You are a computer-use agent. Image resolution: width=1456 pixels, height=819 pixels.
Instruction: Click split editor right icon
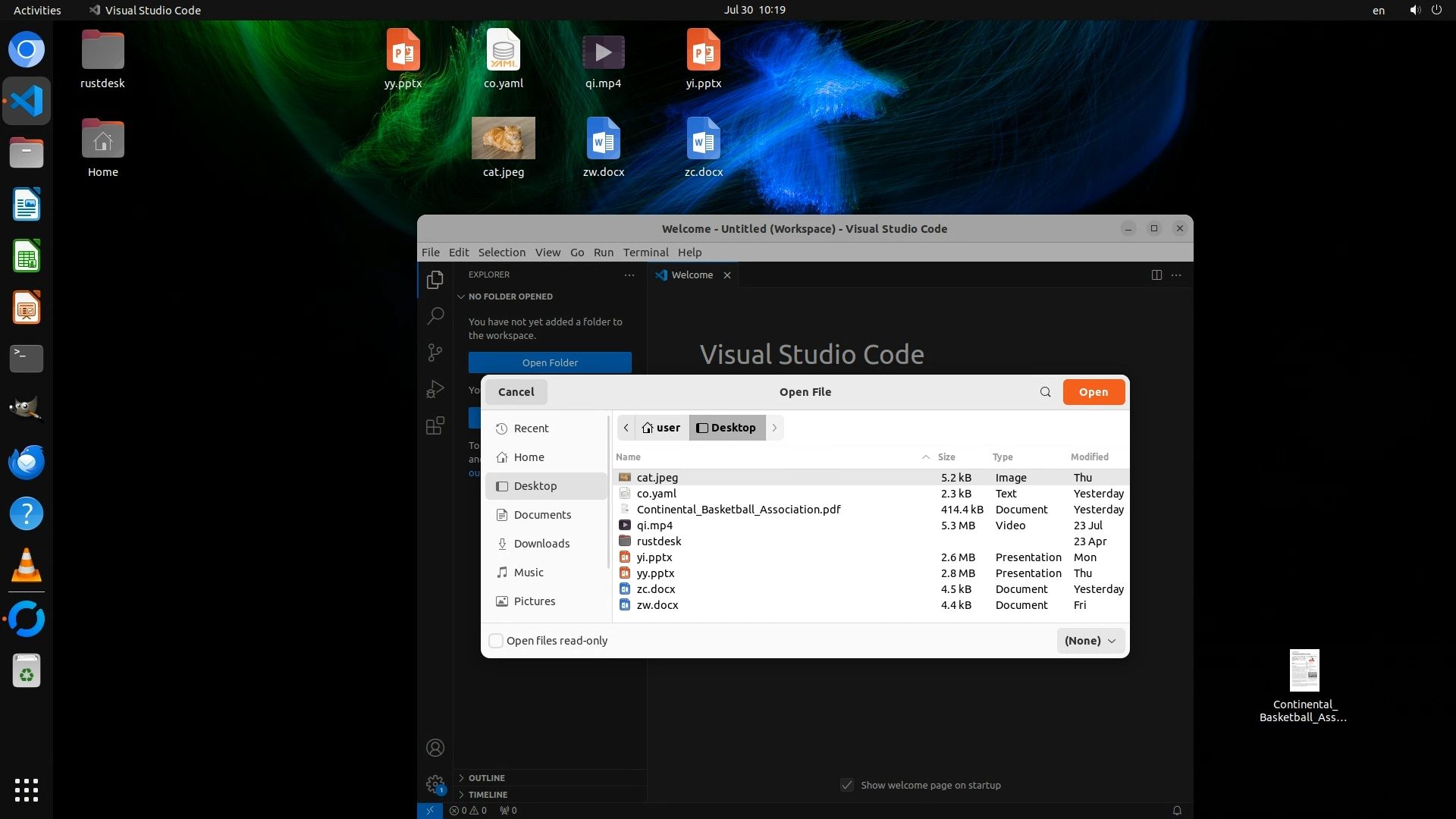[x=1156, y=275]
